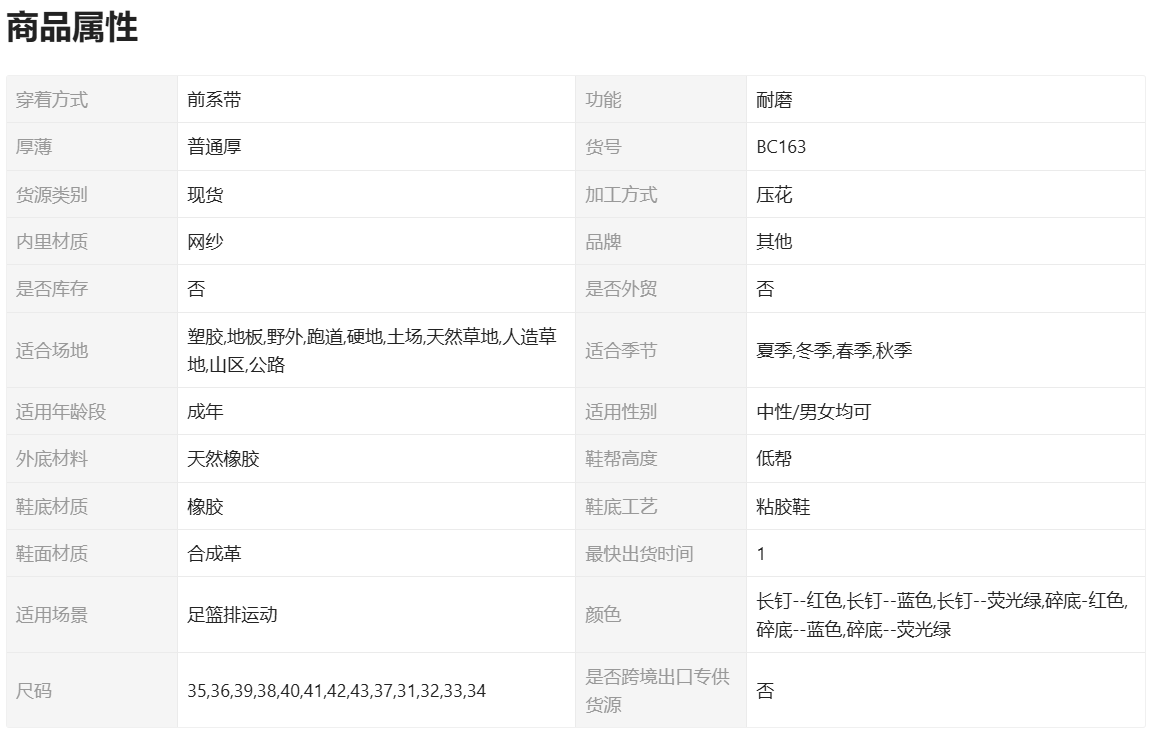This screenshot has width=1149, height=730.
Task: Click the 天然橡胶 outsole material value
Action: click(223, 459)
